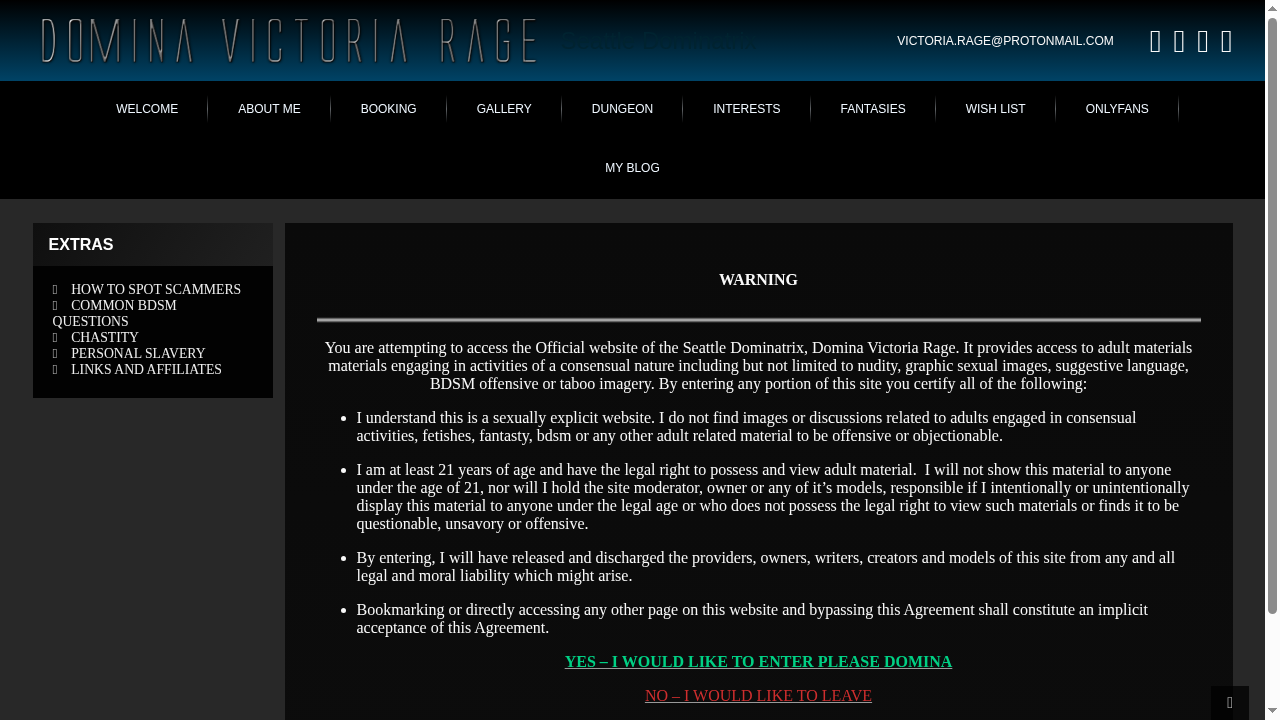
Task: Open the DUNGEON page
Action: tap(622, 109)
